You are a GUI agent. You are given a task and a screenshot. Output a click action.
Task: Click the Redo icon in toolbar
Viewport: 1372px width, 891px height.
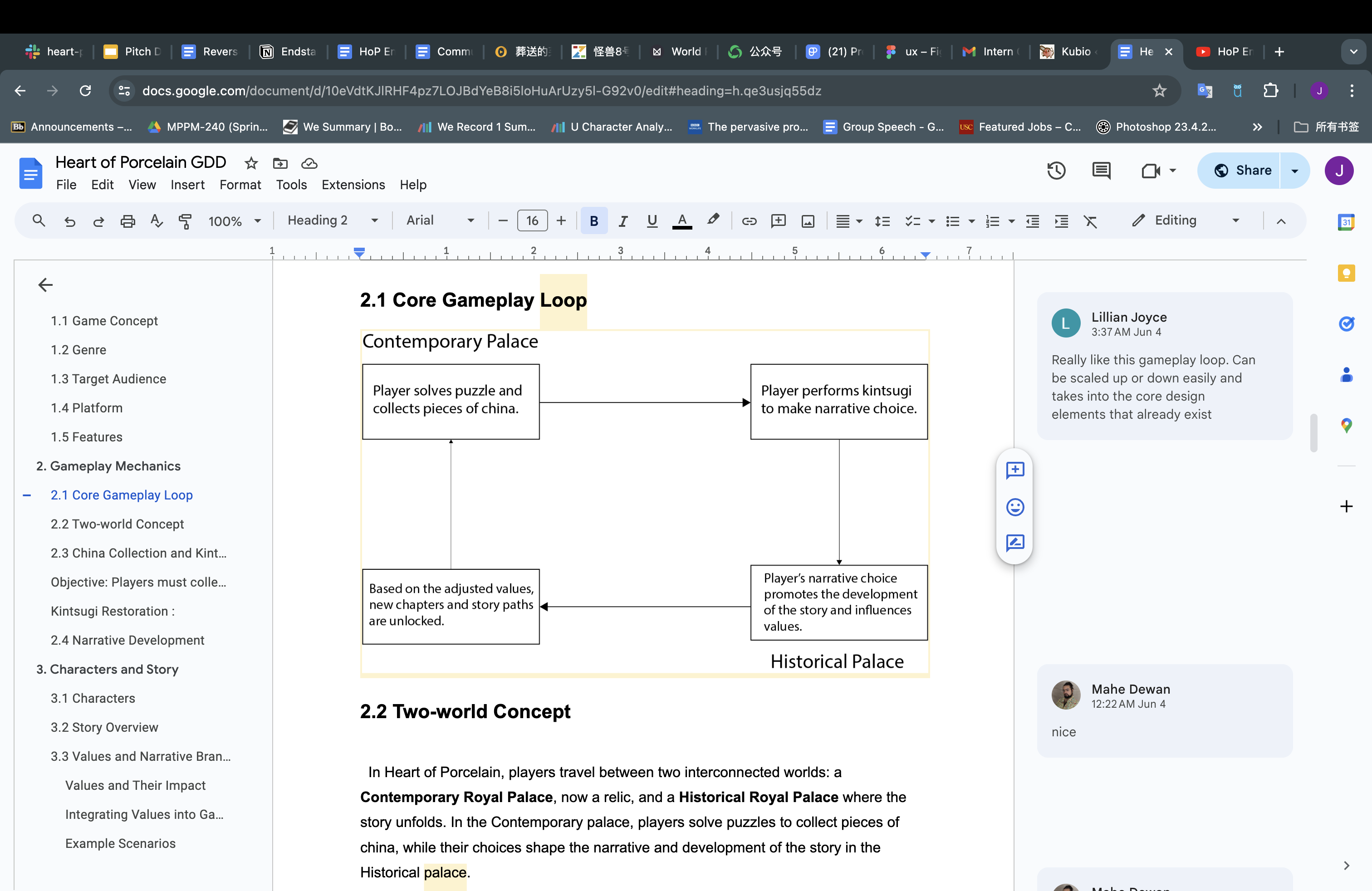click(x=98, y=221)
